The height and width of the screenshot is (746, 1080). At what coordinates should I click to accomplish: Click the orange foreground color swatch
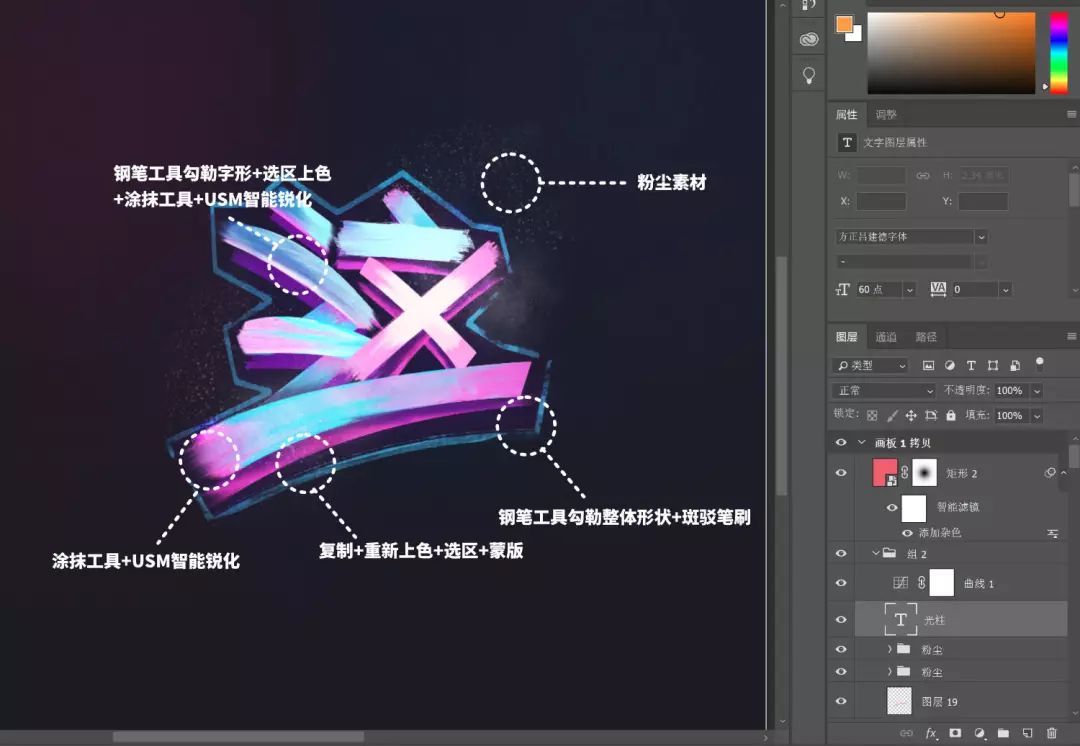click(x=844, y=24)
